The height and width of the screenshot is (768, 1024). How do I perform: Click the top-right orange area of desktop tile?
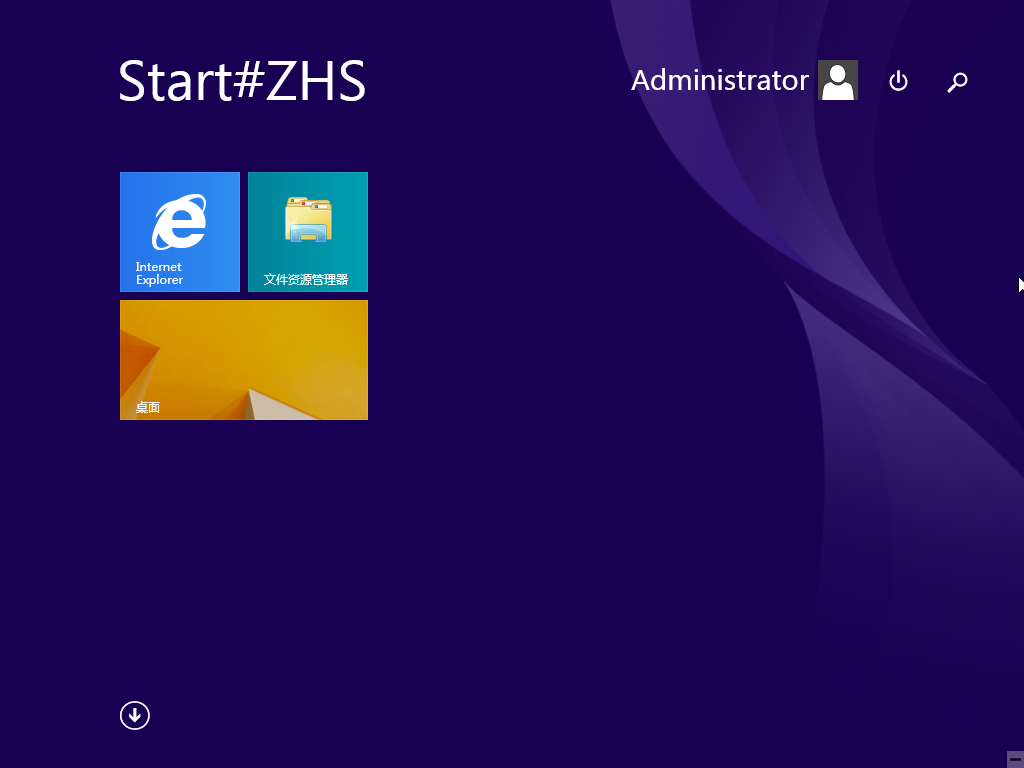coord(330,325)
